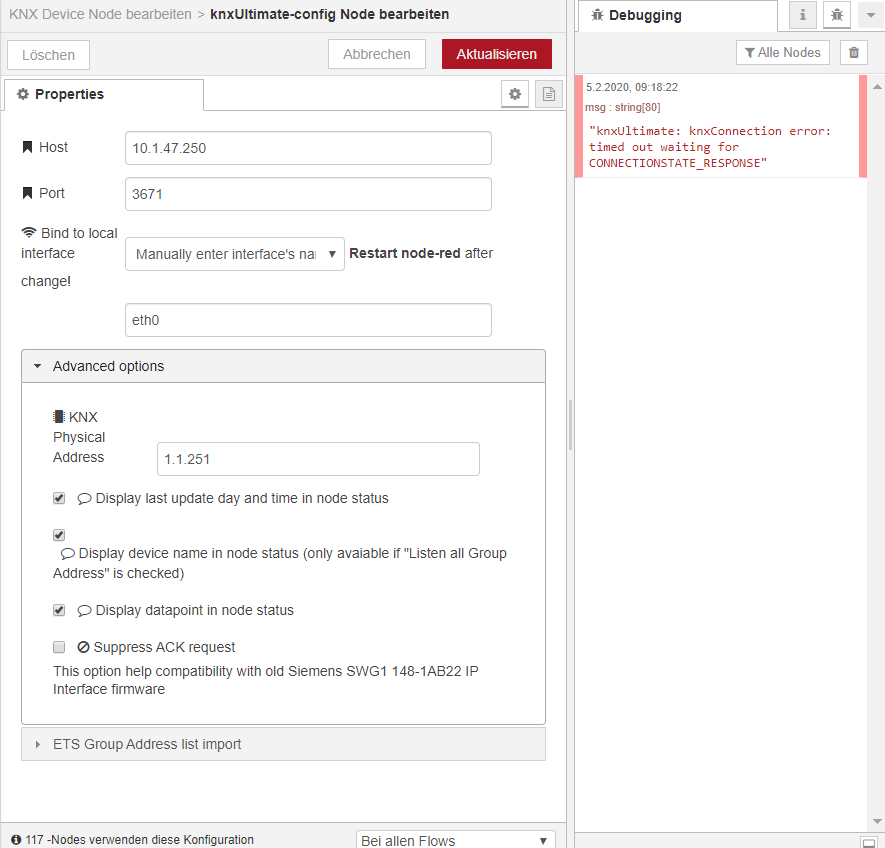Select the Debugging tab
The width and height of the screenshot is (885, 848).
tap(677, 15)
